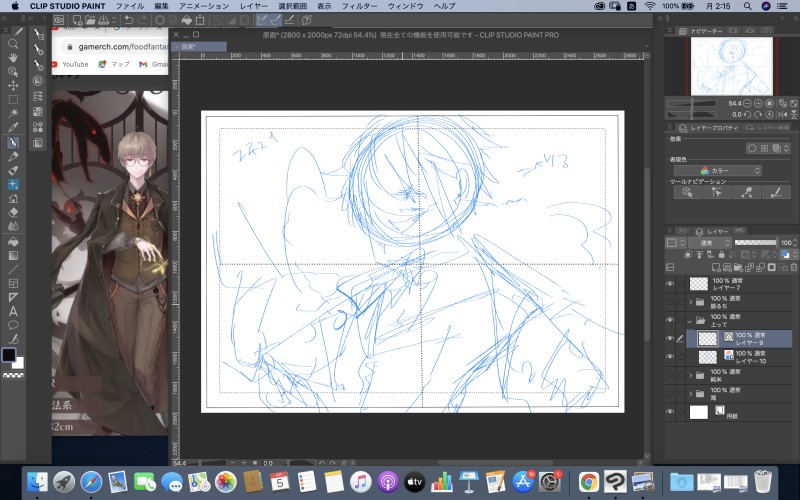The height and width of the screenshot is (500, 800).
Task: Open Finder from the Dock
Action: 37,482
